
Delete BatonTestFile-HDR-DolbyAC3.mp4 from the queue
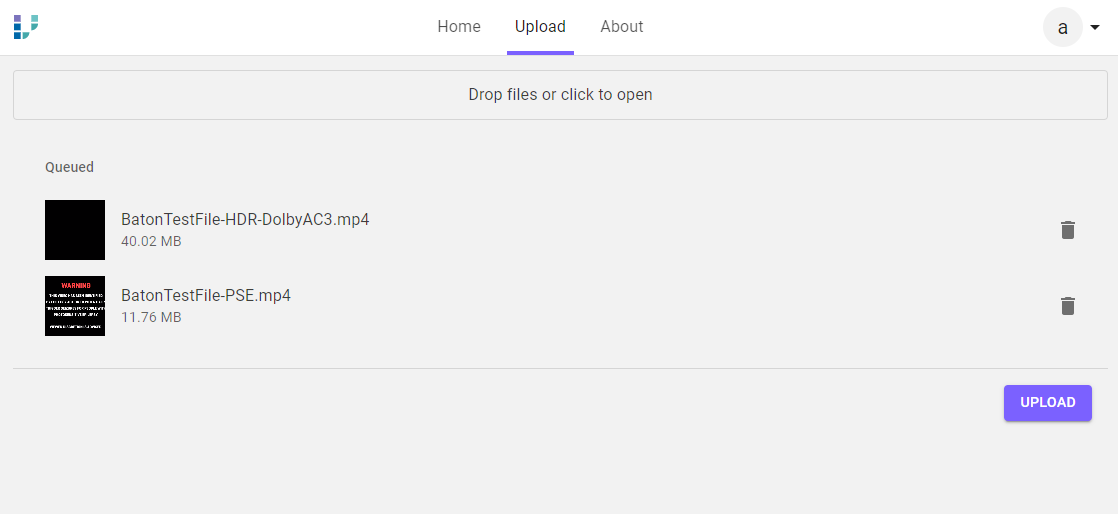click(1067, 230)
